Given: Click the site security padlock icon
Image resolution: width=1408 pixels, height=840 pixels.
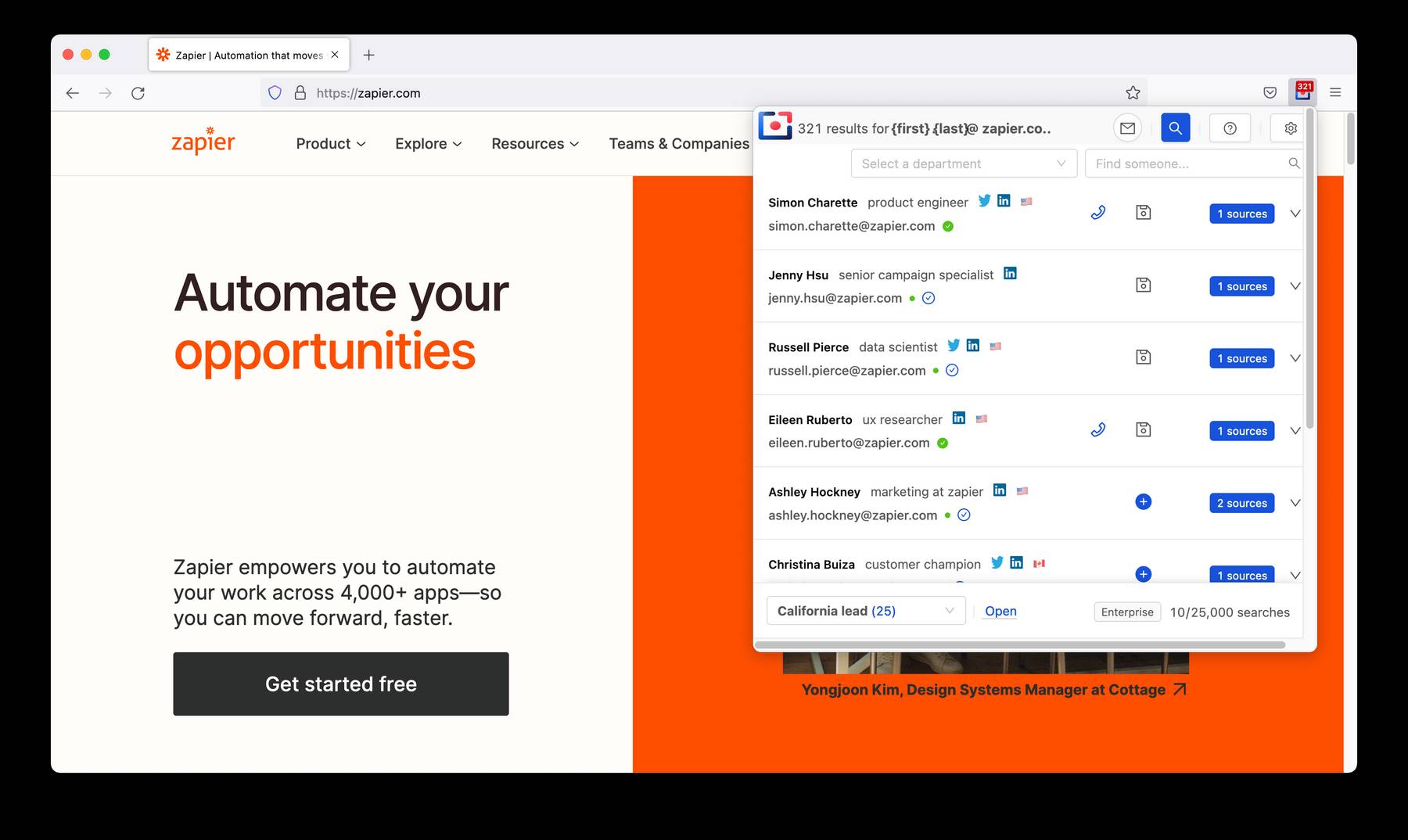Looking at the screenshot, I should (x=300, y=93).
